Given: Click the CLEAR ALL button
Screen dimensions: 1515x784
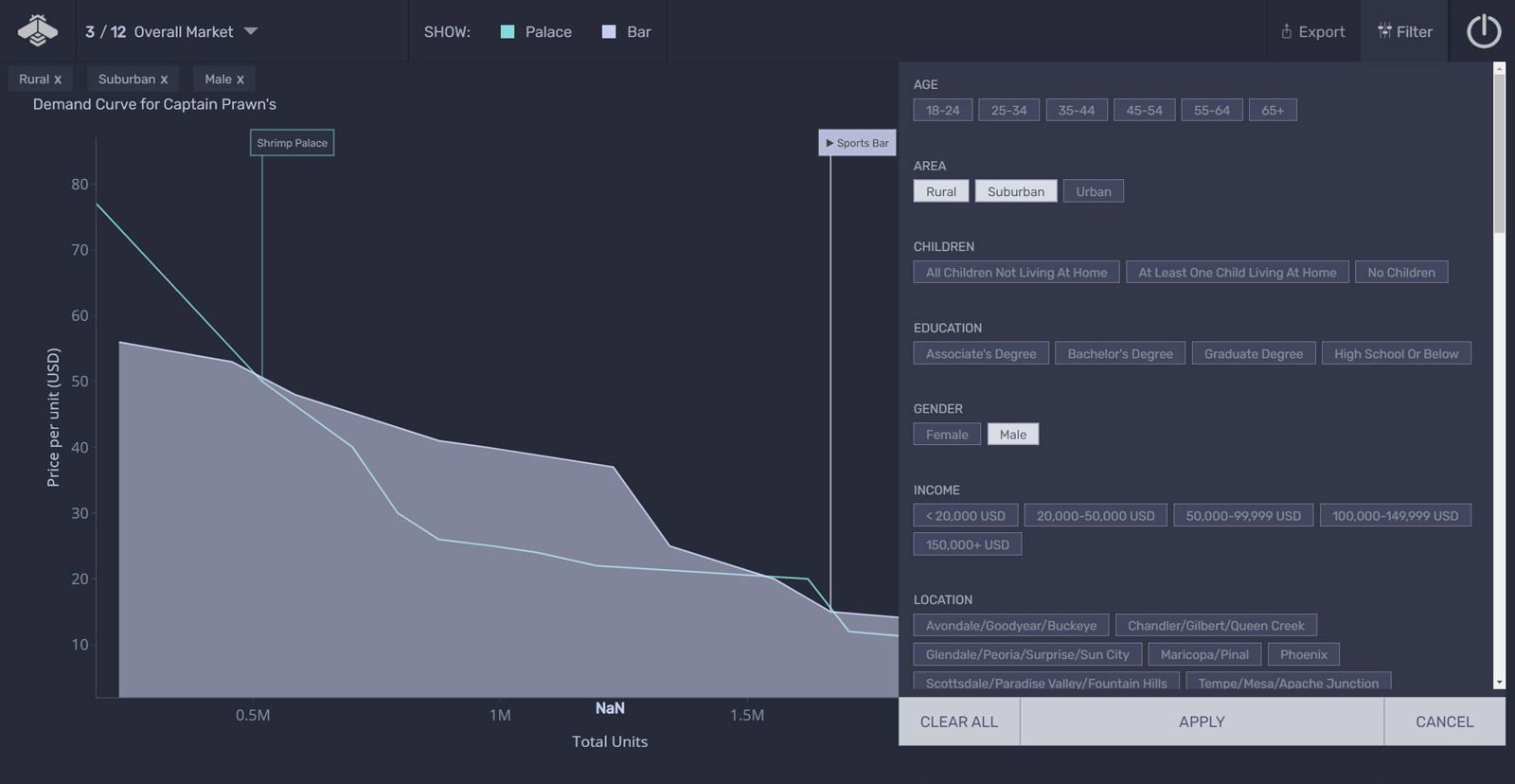Looking at the screenshot, I should point(959,722).
